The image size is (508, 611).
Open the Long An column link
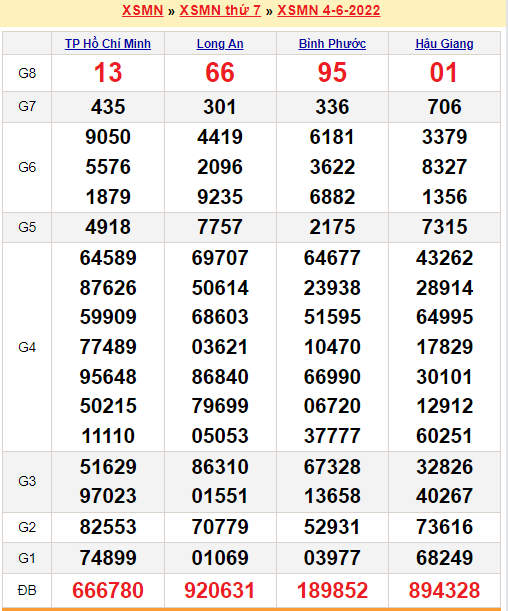point(220,44)
